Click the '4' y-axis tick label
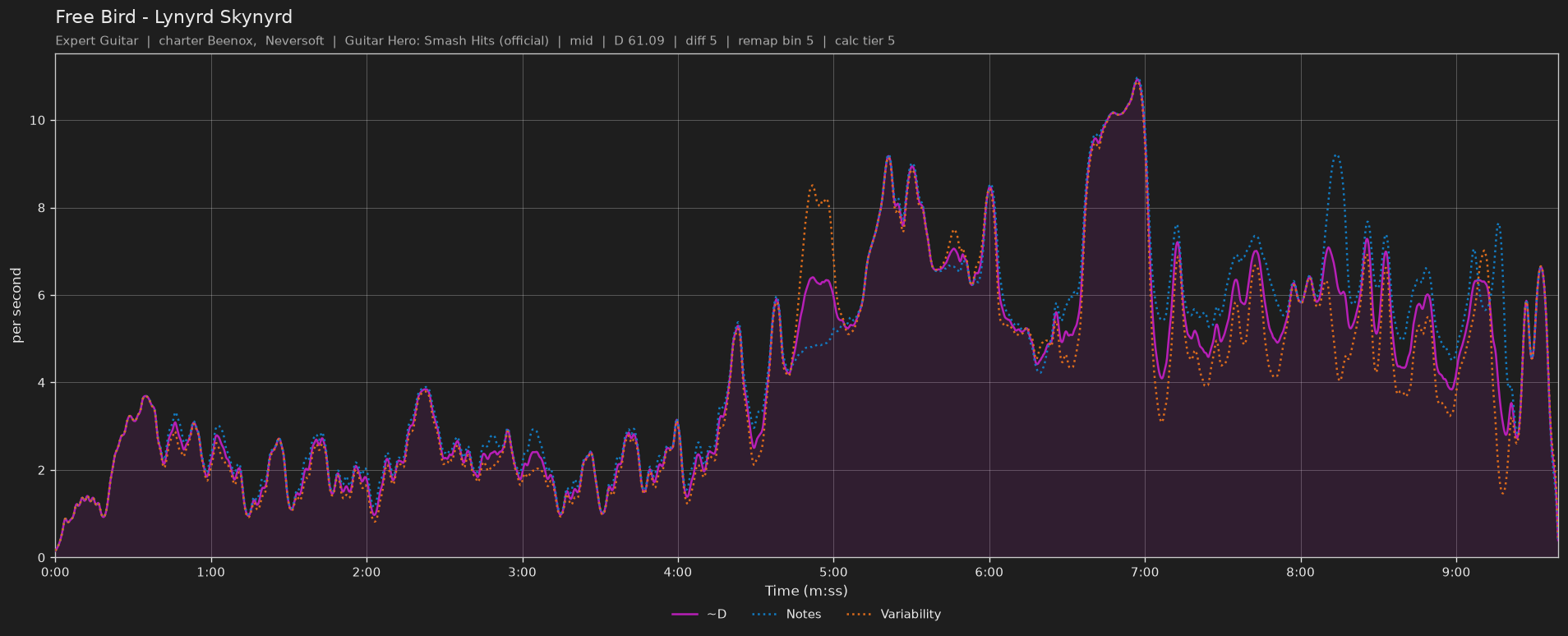Viewport: 1568px width, 636px height. click(41, 383)
